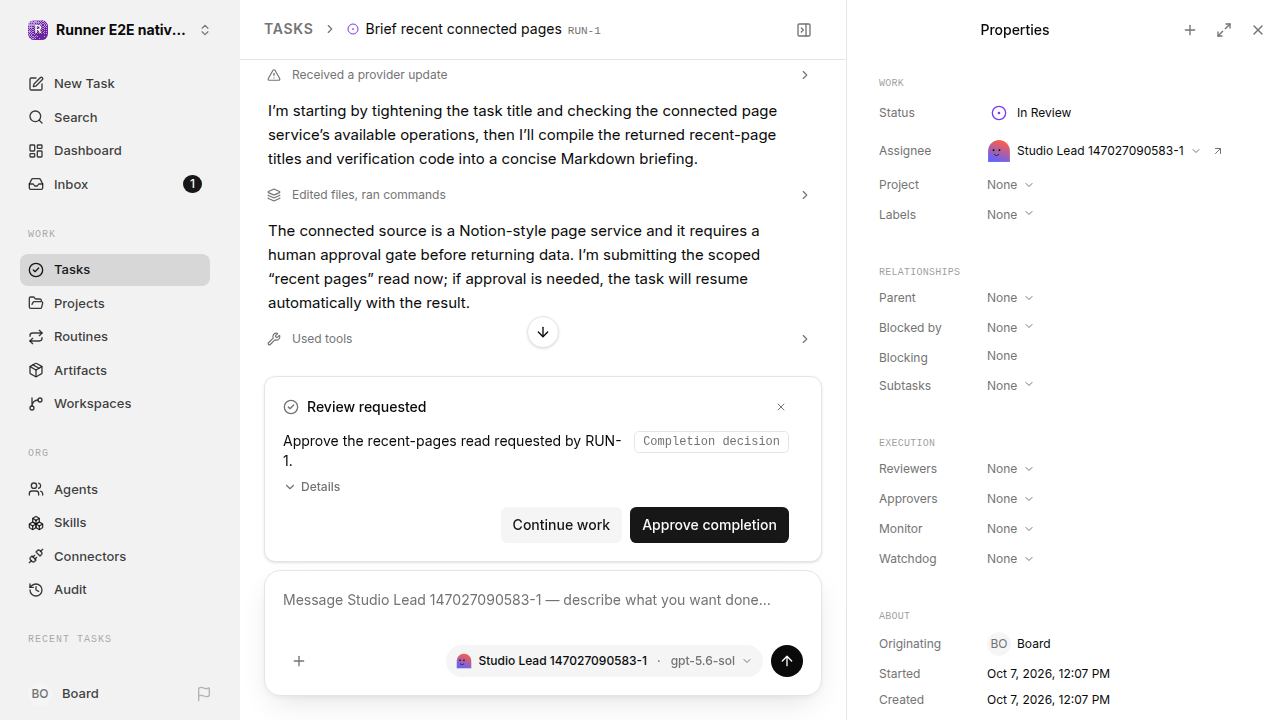Open the Watchdog None dropdown
Image resolution: width=1280 pixels, height=720 pixels.
(1010, 559)
